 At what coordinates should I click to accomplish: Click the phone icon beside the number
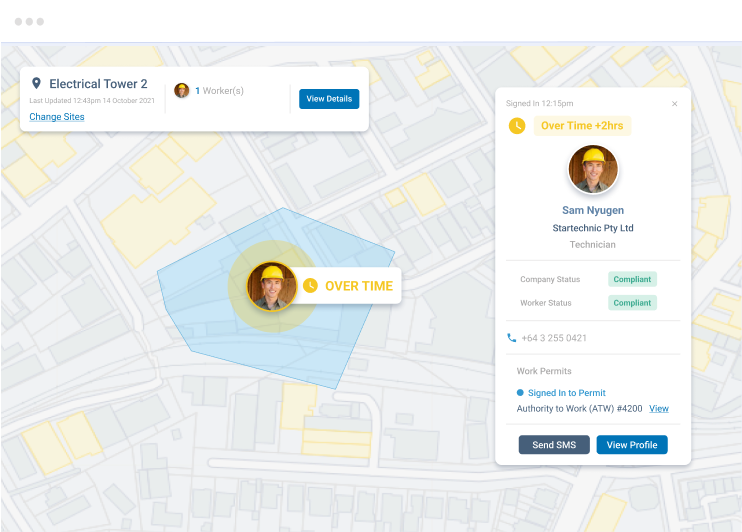click(512, 337)
